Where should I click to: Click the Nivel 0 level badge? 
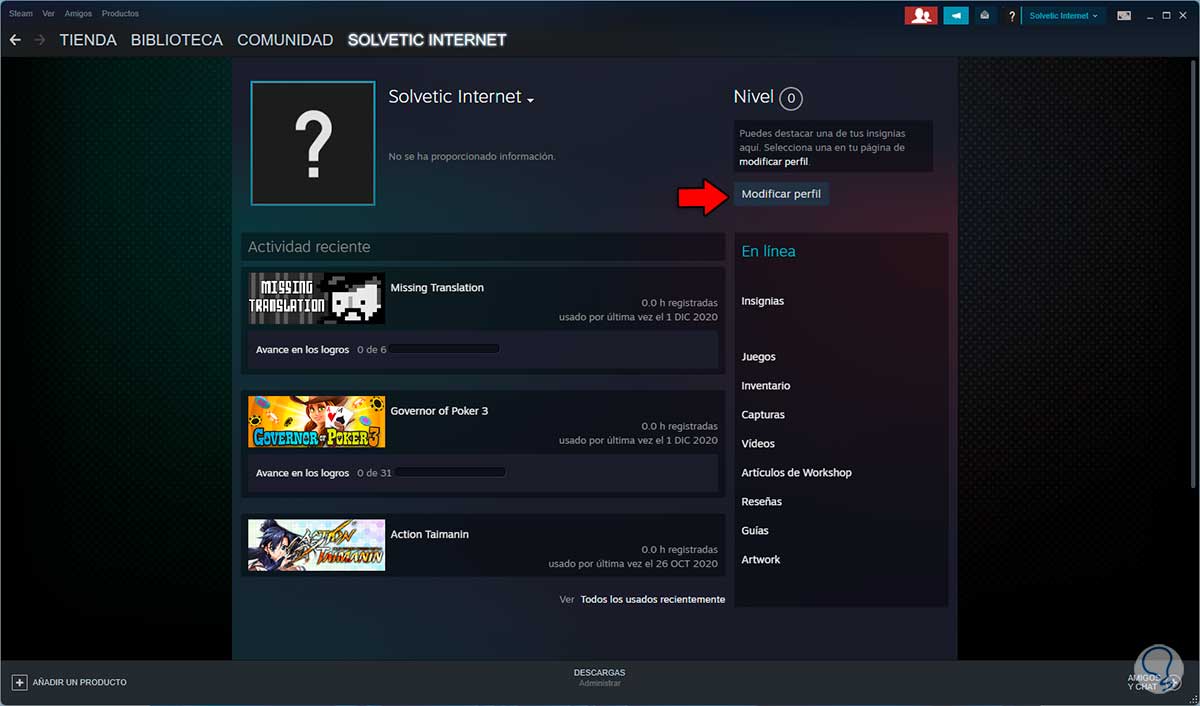pyautogui.click(x=791, y=98)
